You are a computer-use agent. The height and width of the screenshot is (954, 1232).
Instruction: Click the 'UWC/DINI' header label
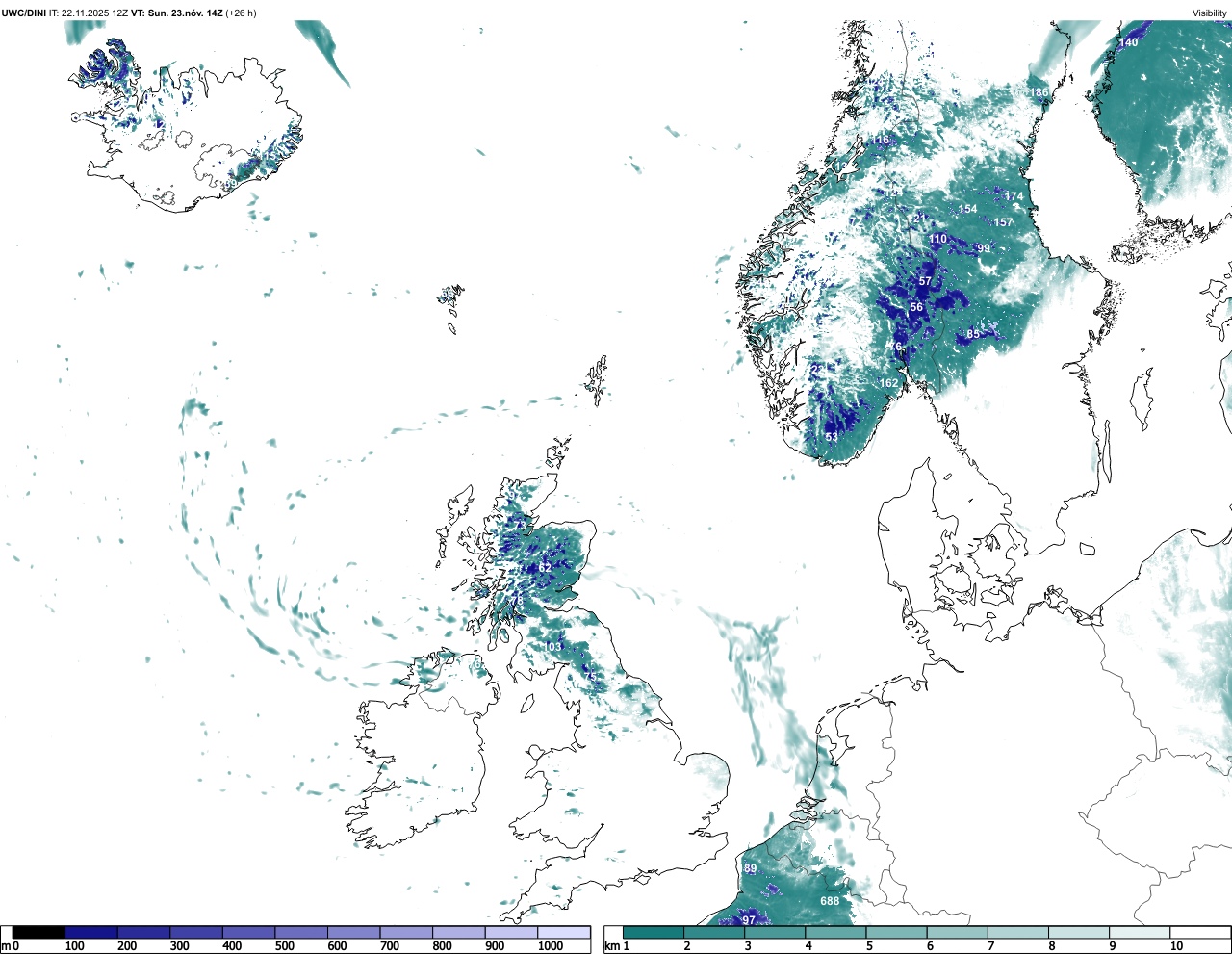(23, 13)
